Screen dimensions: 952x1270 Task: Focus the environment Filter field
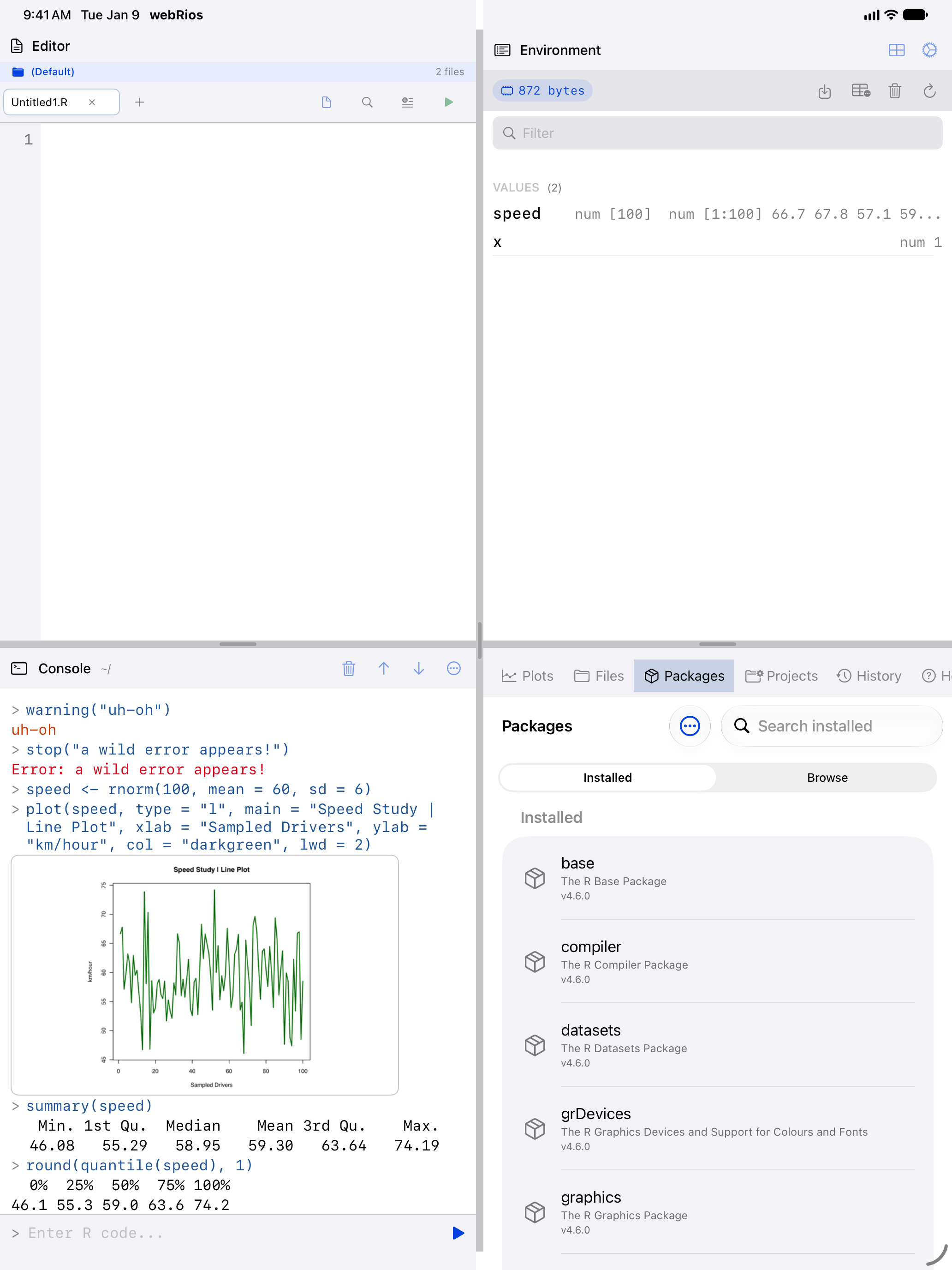pos(717,133)
